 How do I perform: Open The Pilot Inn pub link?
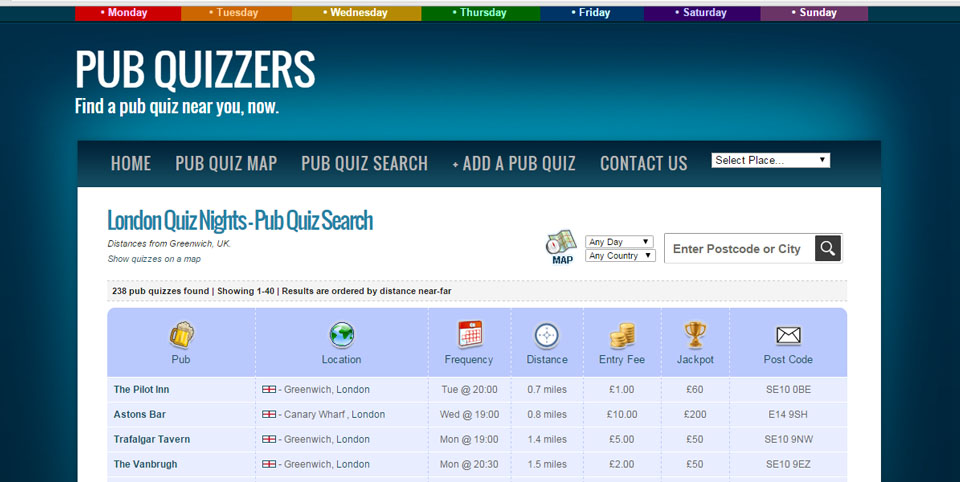coord(141,390)
